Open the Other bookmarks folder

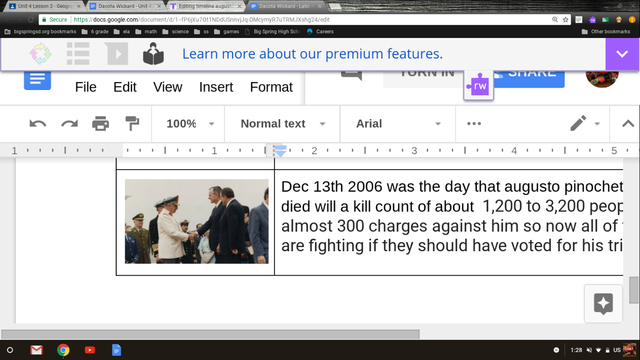(x=606, y=31)
